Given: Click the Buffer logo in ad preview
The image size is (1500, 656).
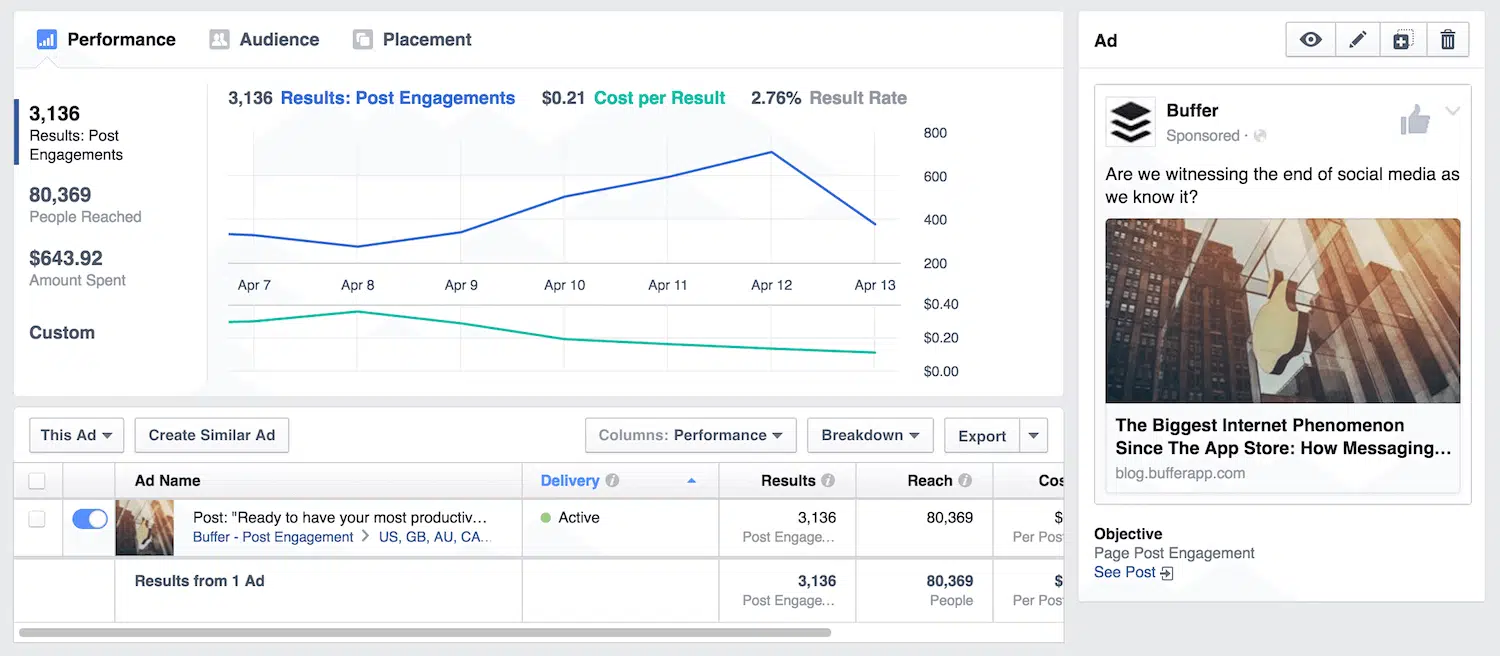Looking at the screenshot, I should coord(1130,123).
